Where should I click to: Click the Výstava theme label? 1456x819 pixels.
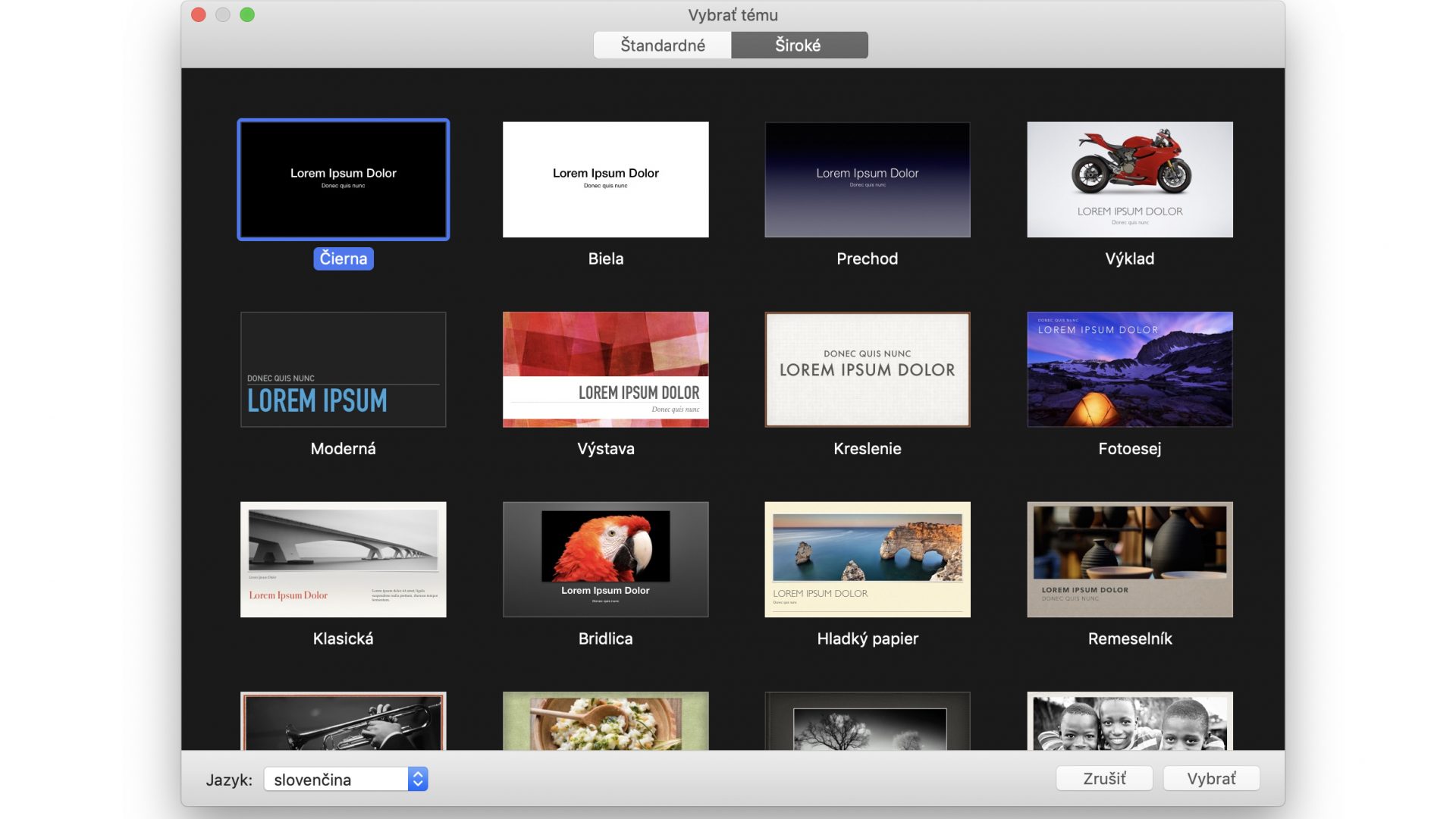606,448
